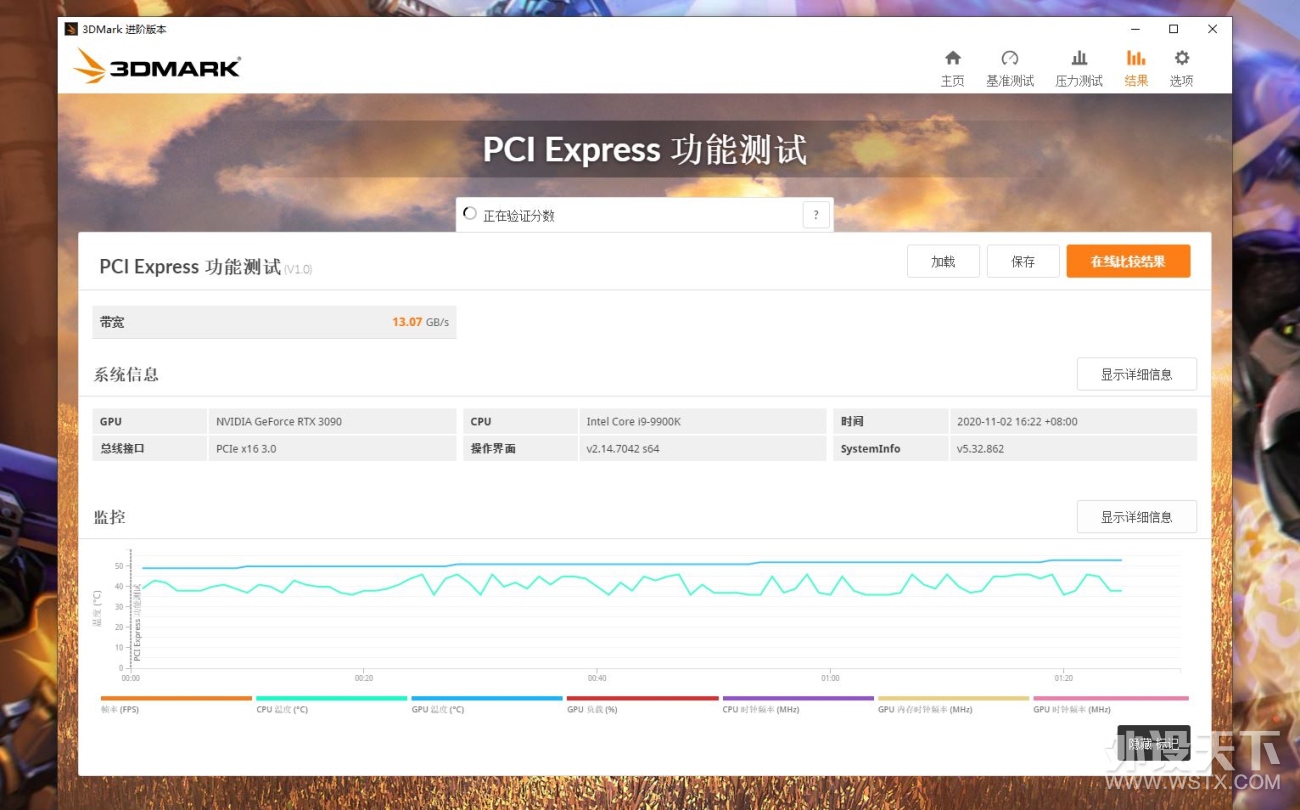This screenshot has width=1300, height=810.
Task: Click the v5.32.862 SystemInfo value
Action: coord(980,448)
